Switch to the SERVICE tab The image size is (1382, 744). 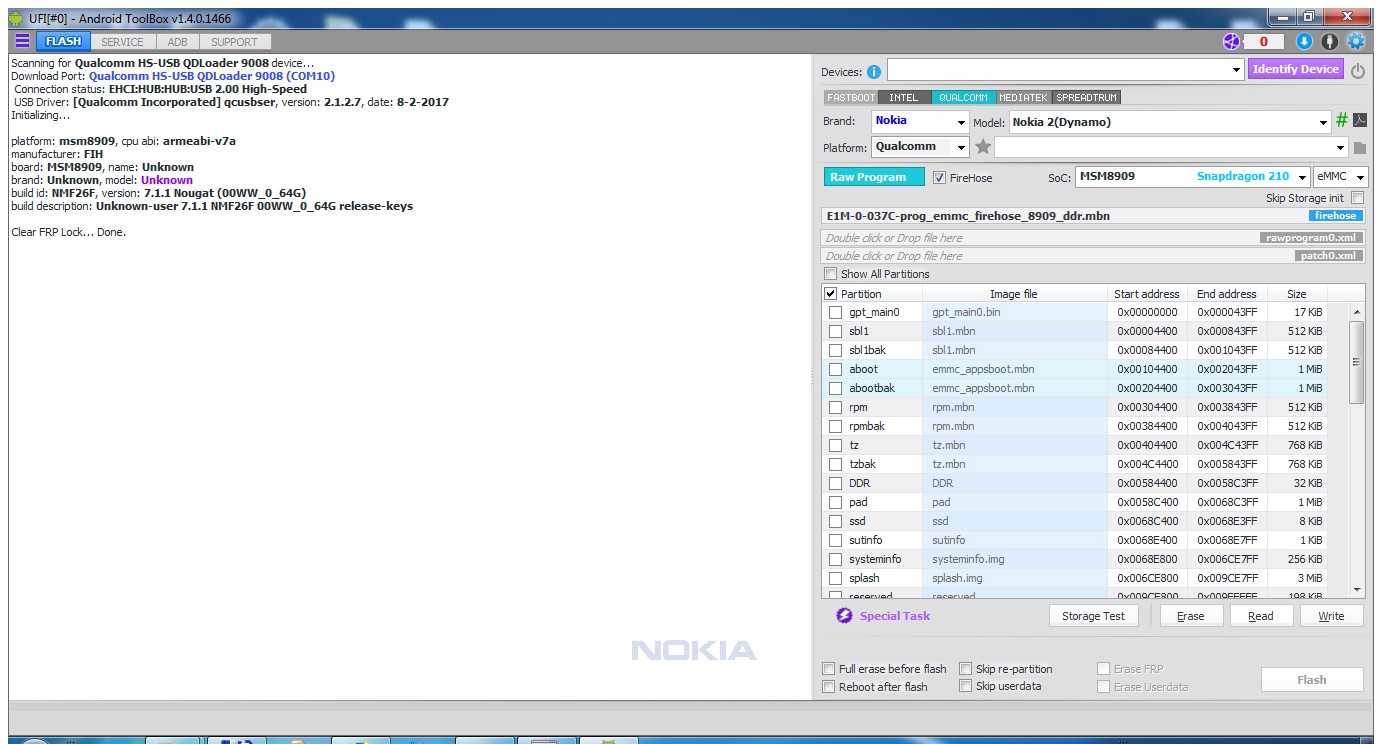pyautogui.click(x=123, y=42)
